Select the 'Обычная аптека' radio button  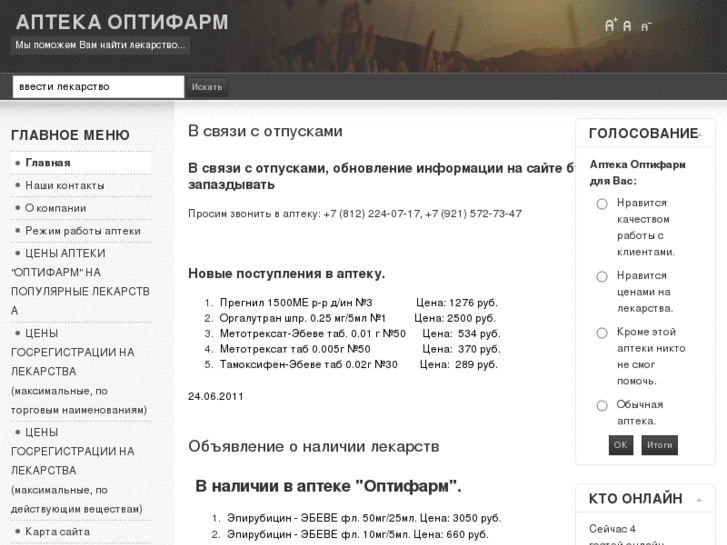pos(602,405)
